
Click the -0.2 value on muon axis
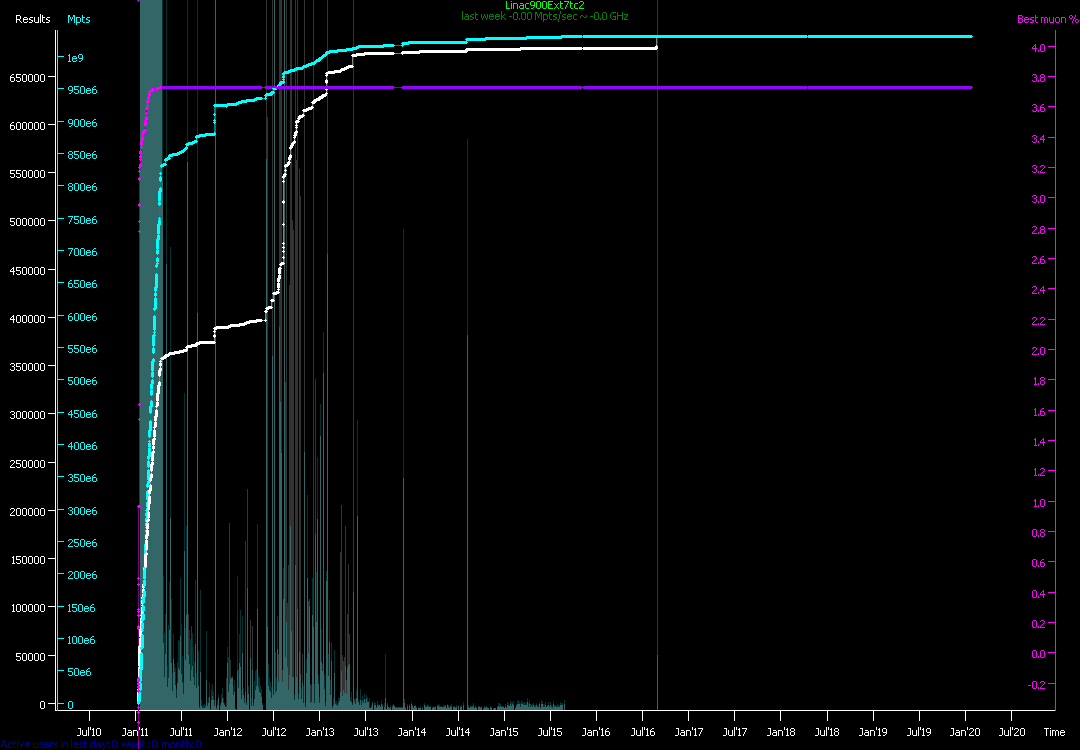pyautogui.click(x=1037, y=685)
